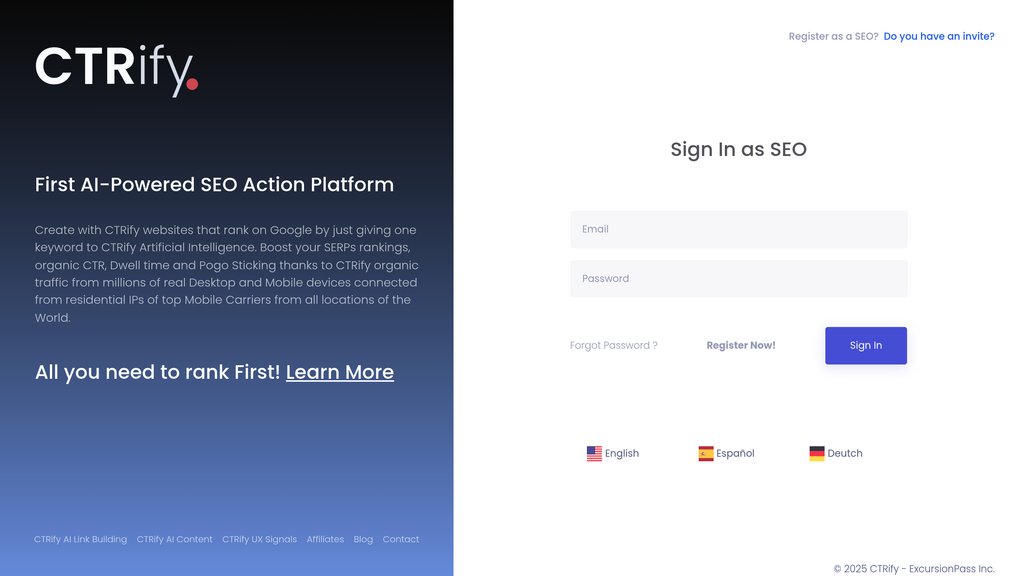Open the Do you have an invite? link
The height and width of the screenshot is (576, 1024).
point(939,37)
